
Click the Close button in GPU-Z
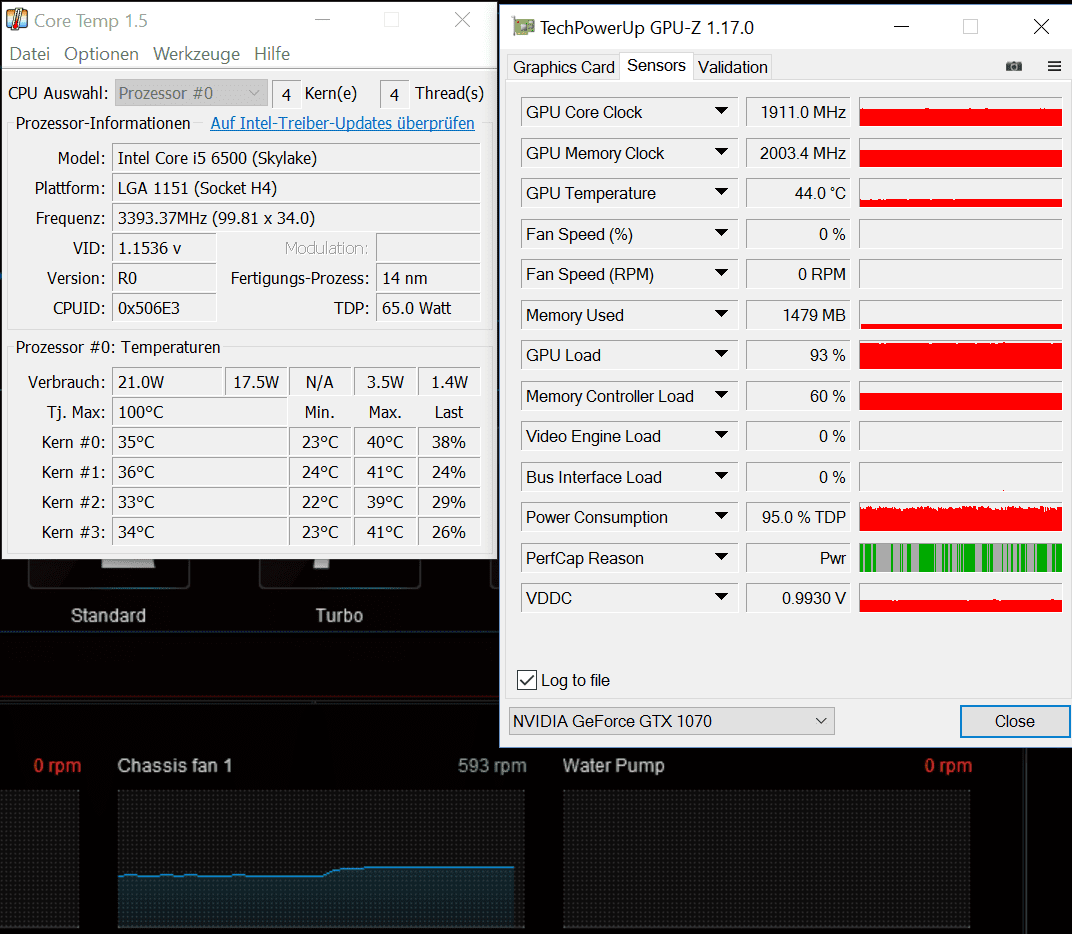click(x=1015, y=721)
